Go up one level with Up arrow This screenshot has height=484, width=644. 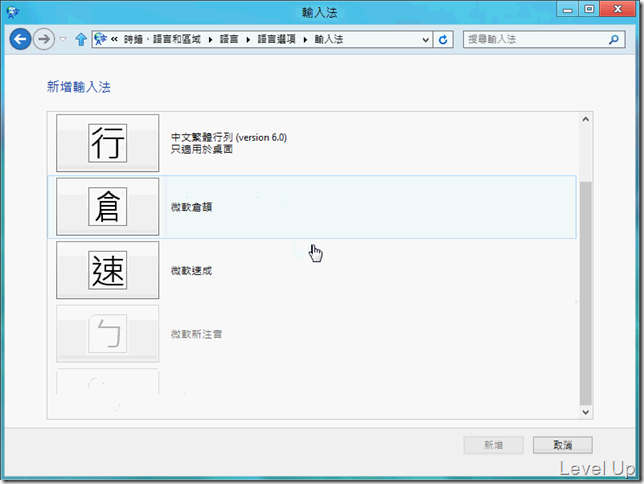pos(81,39)
